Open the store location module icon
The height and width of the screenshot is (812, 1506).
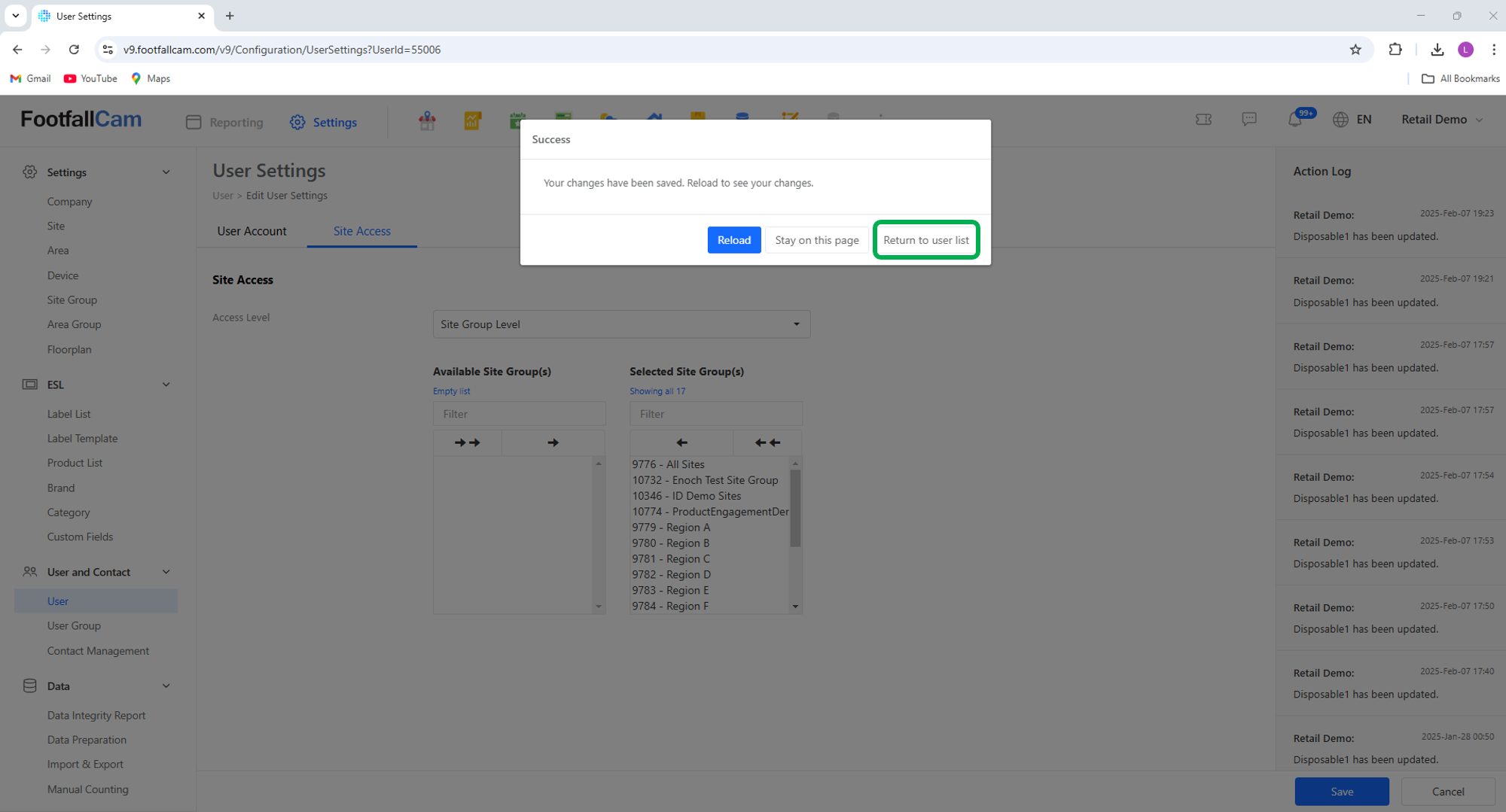[x=427, y=121]
